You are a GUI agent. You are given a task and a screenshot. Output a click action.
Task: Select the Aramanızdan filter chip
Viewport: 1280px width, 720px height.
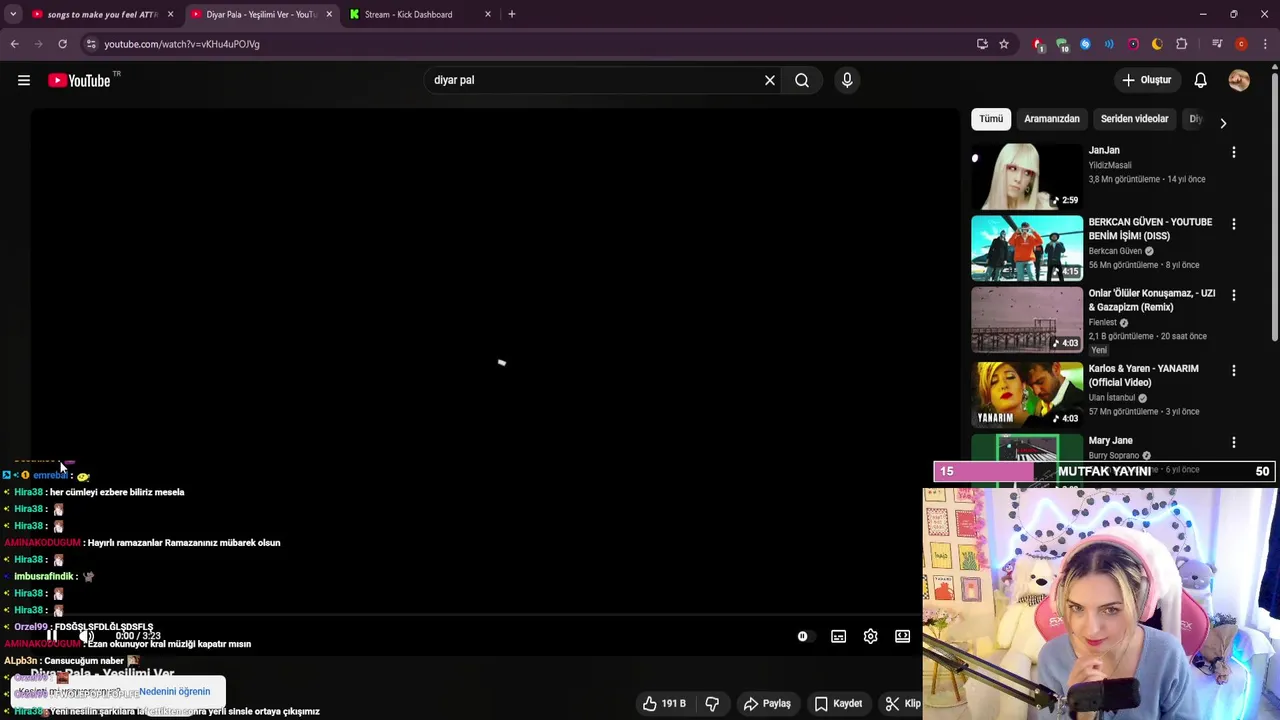(1052, 119)
